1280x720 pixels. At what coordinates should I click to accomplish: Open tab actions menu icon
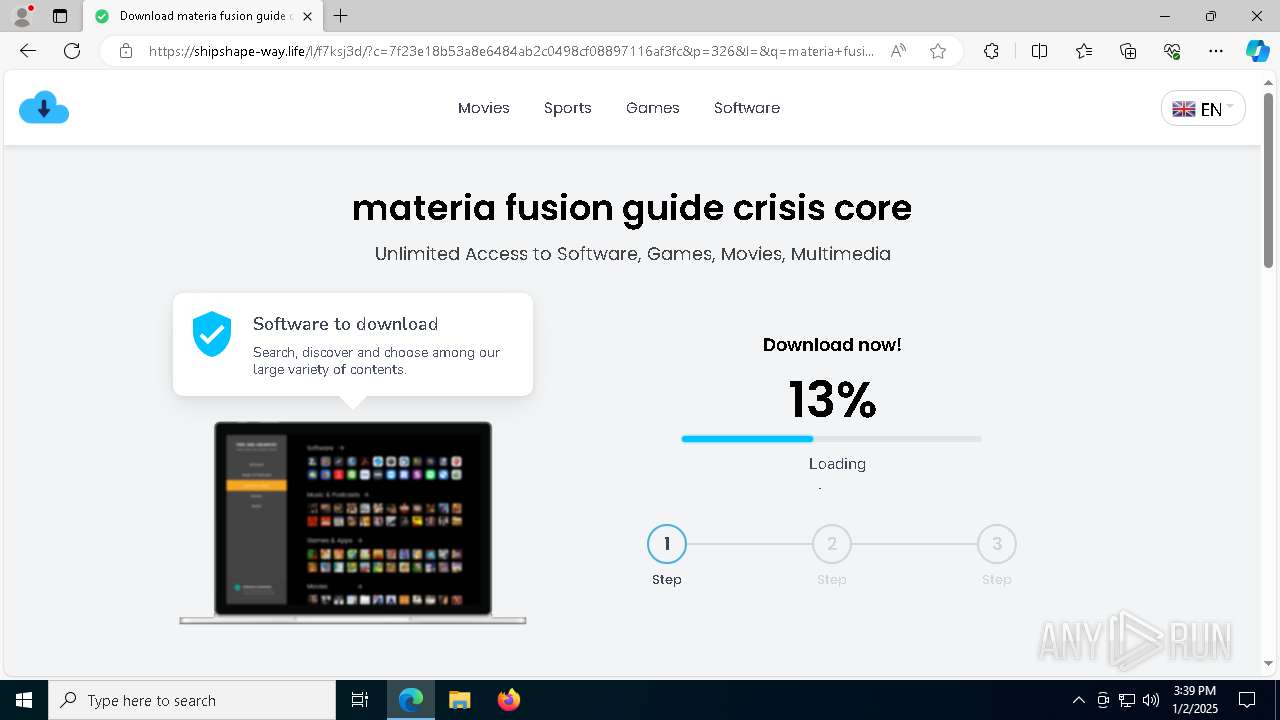[x=60, y=16]
